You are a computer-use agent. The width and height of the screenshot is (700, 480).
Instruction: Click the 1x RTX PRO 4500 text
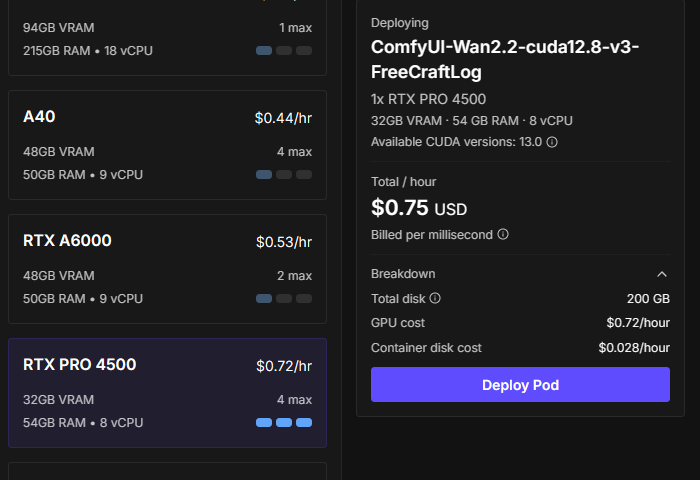click(428, 99)
